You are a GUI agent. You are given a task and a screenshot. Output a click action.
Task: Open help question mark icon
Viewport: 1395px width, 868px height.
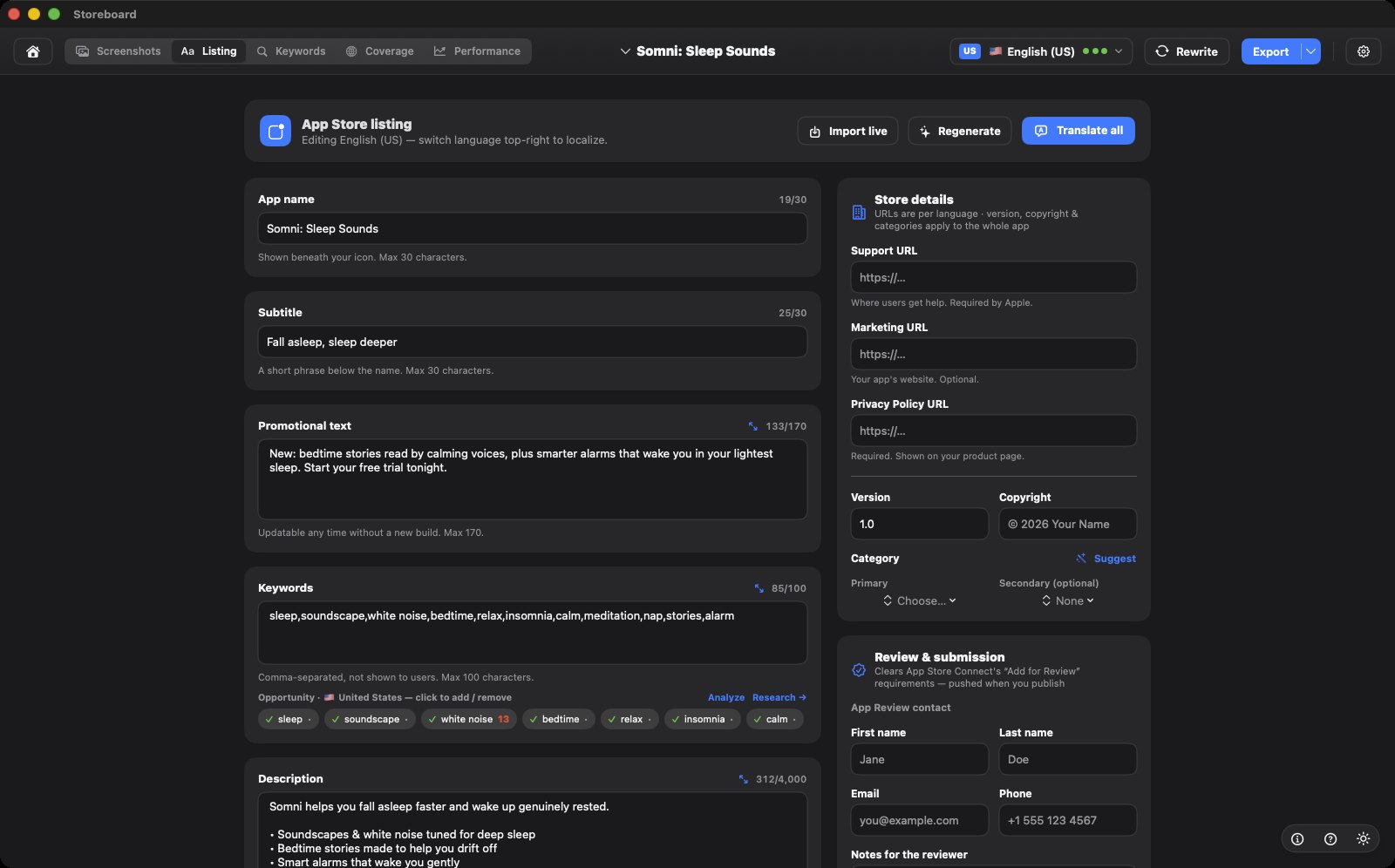pos(1330,839)
